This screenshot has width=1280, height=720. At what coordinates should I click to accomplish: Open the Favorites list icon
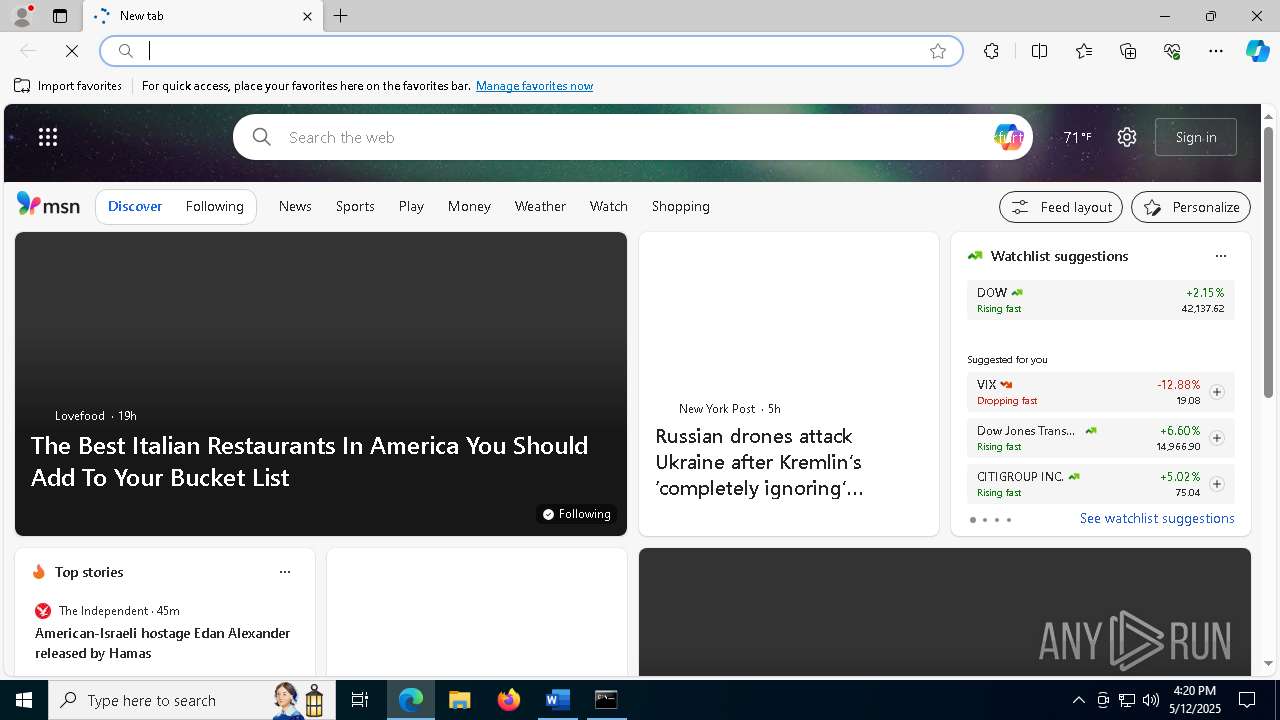point(1084,51)
